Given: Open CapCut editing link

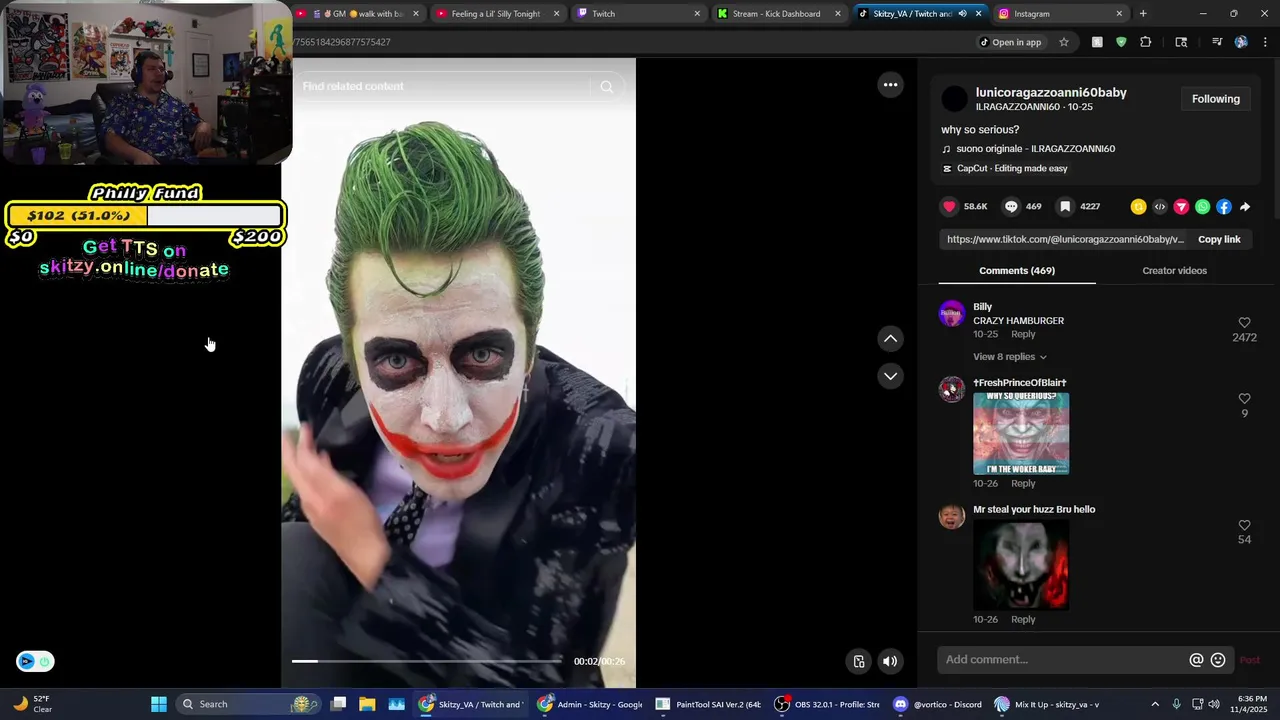Looking at the screenshot, I should 1012,169.
